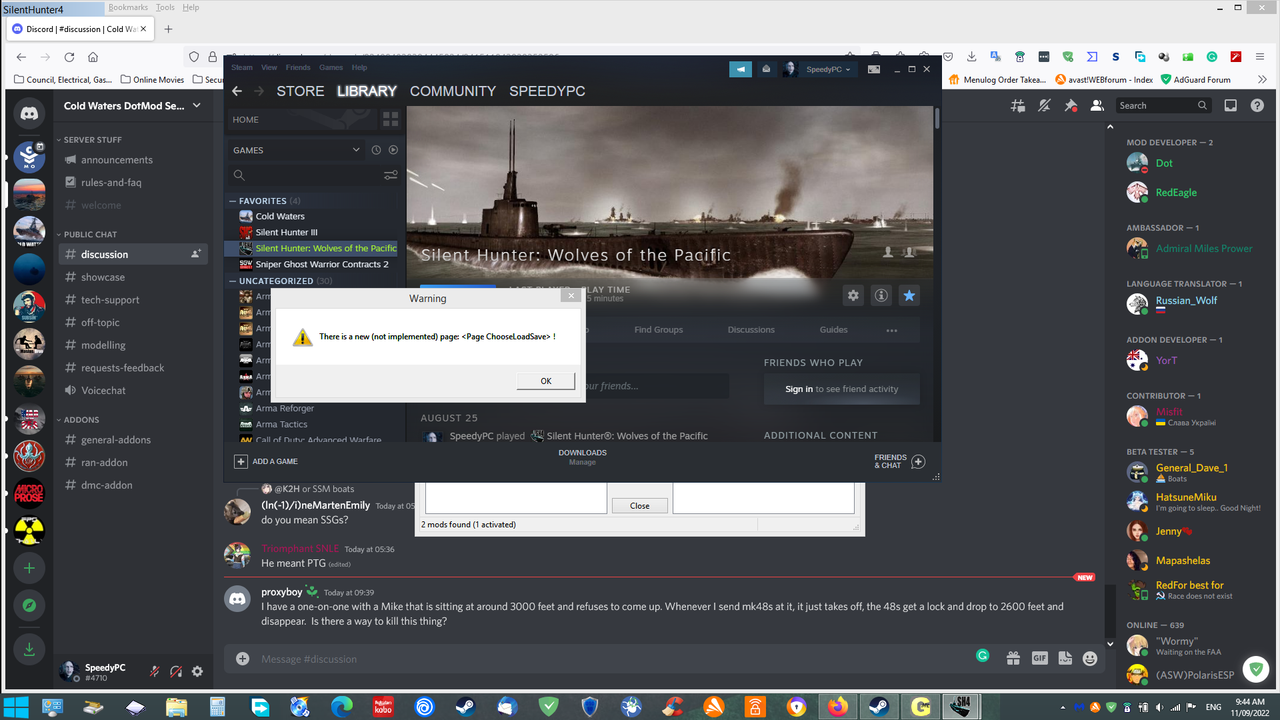Screen dimensions: 1280x720
Task: Click the Discord Search box
Action: tap(1164, 105)
